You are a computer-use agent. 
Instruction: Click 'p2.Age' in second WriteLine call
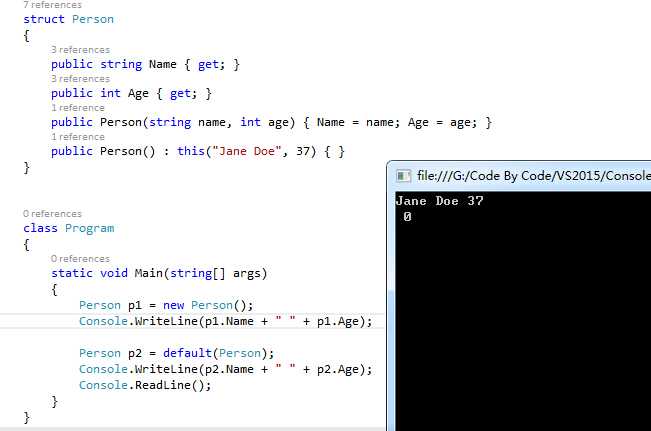pyautogui.click(x=338, y=370)
